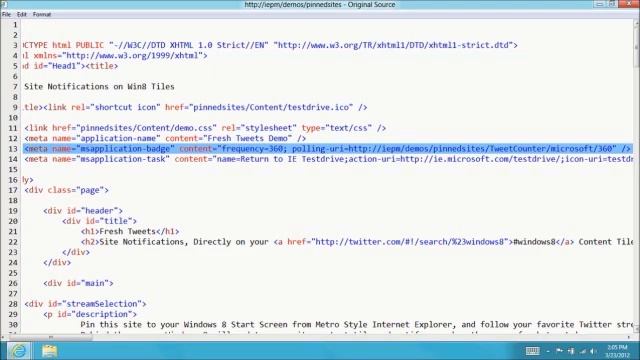The image size is (640, 360).
Task: Click the Internet Explorer taskbar icon
Action: click(x=18, y=351)
